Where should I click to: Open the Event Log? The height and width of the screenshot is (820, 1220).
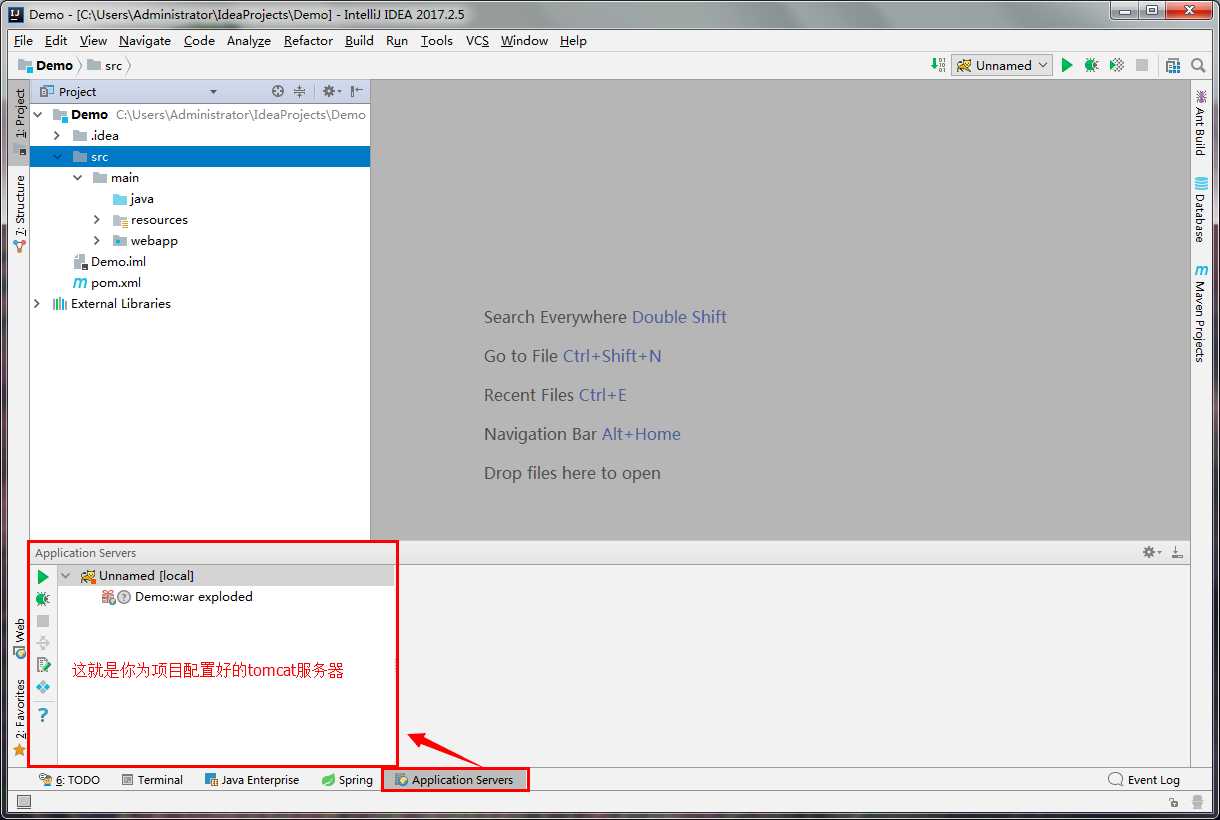1144,779
